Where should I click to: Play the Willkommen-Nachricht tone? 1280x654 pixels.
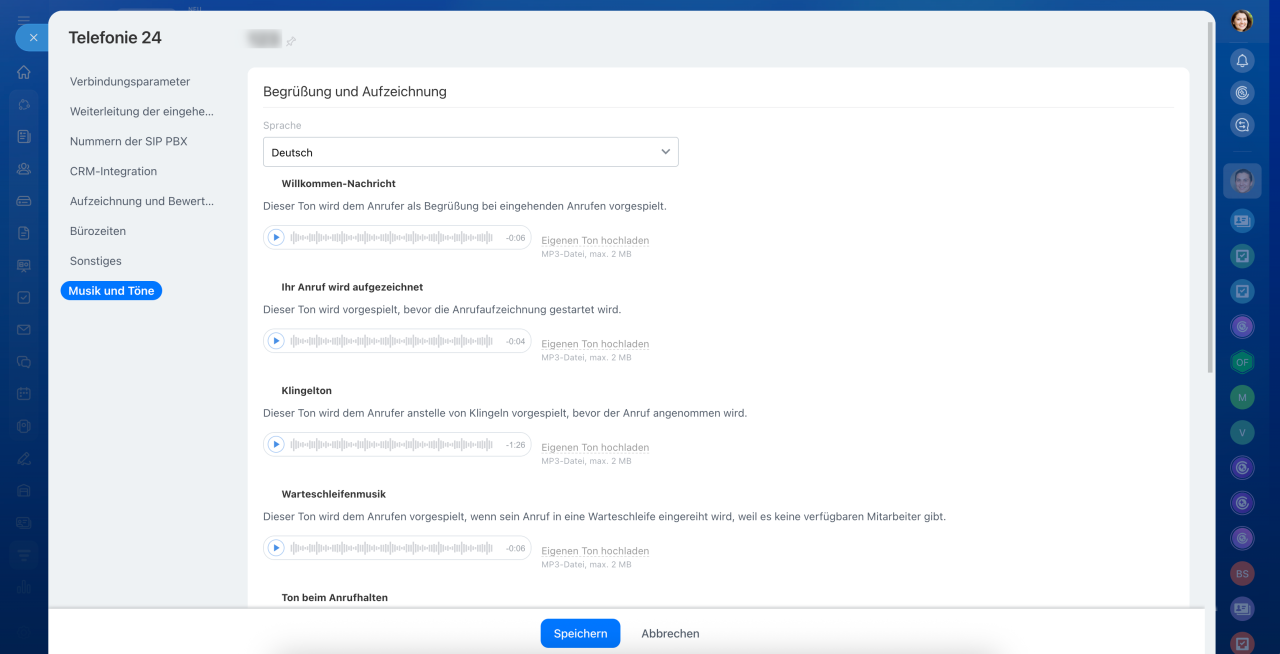(x=276, y=238)
